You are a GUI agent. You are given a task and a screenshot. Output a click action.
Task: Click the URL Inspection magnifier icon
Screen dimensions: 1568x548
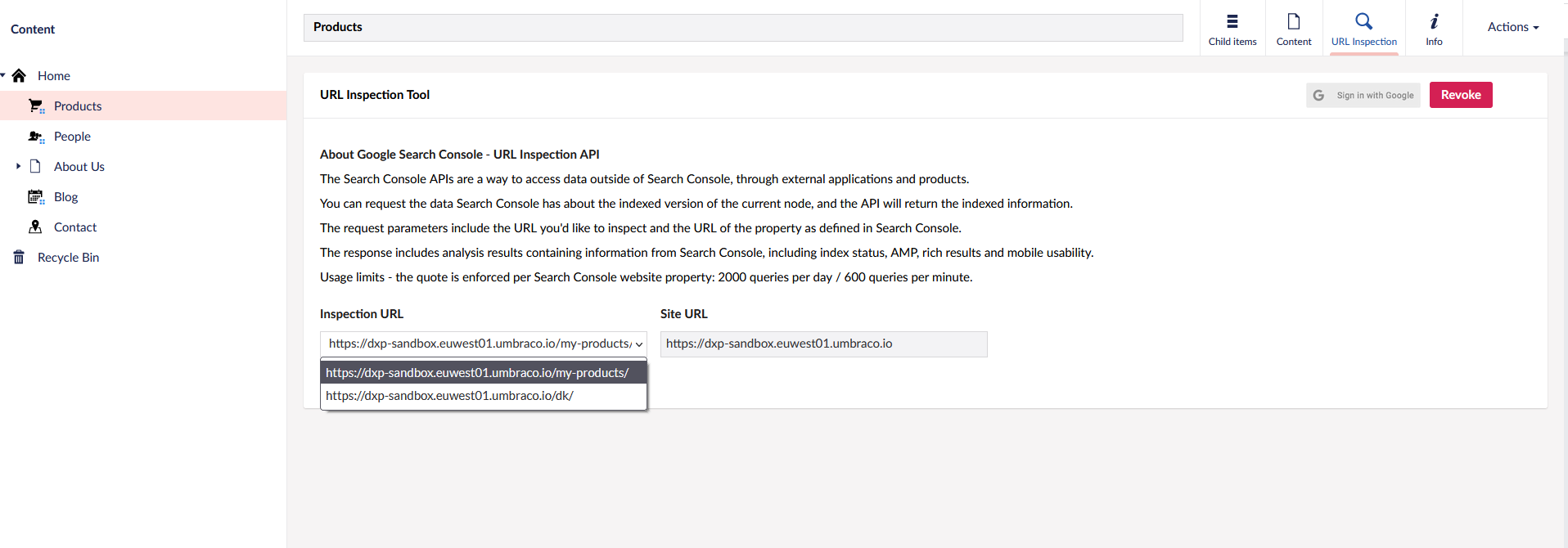point(1363,21)
